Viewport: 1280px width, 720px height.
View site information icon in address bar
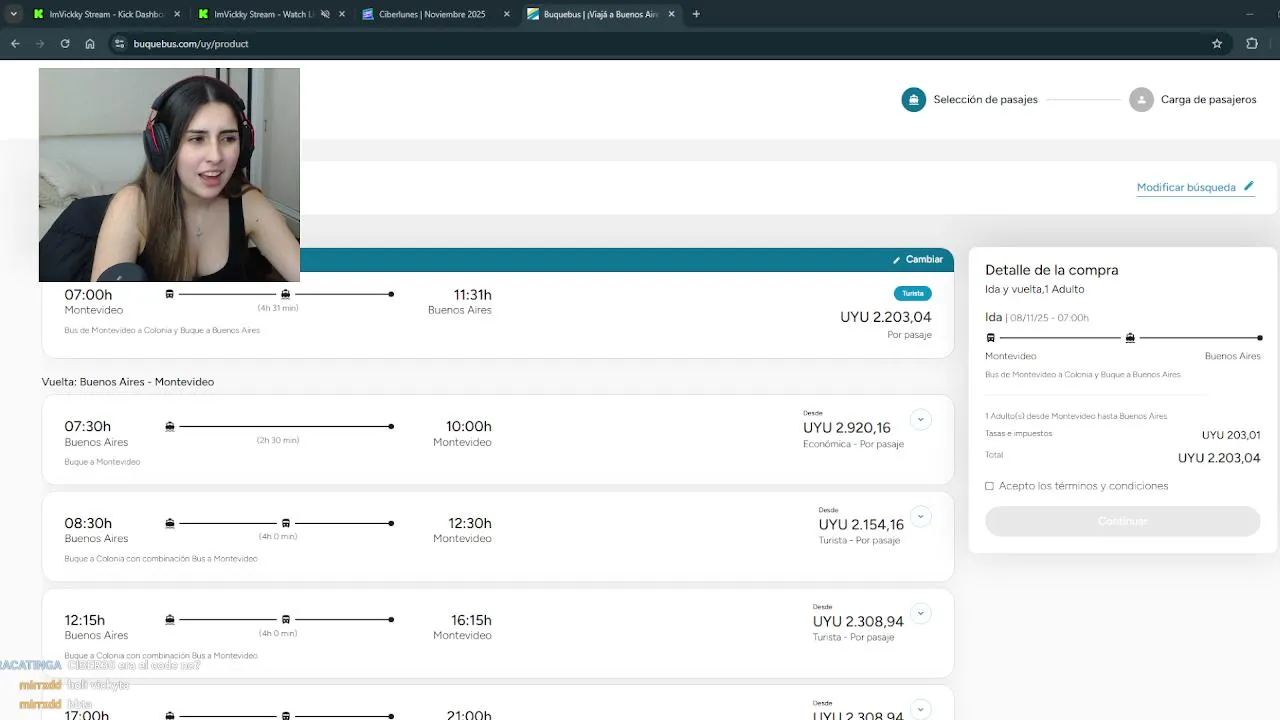click(x=119, y=44)
